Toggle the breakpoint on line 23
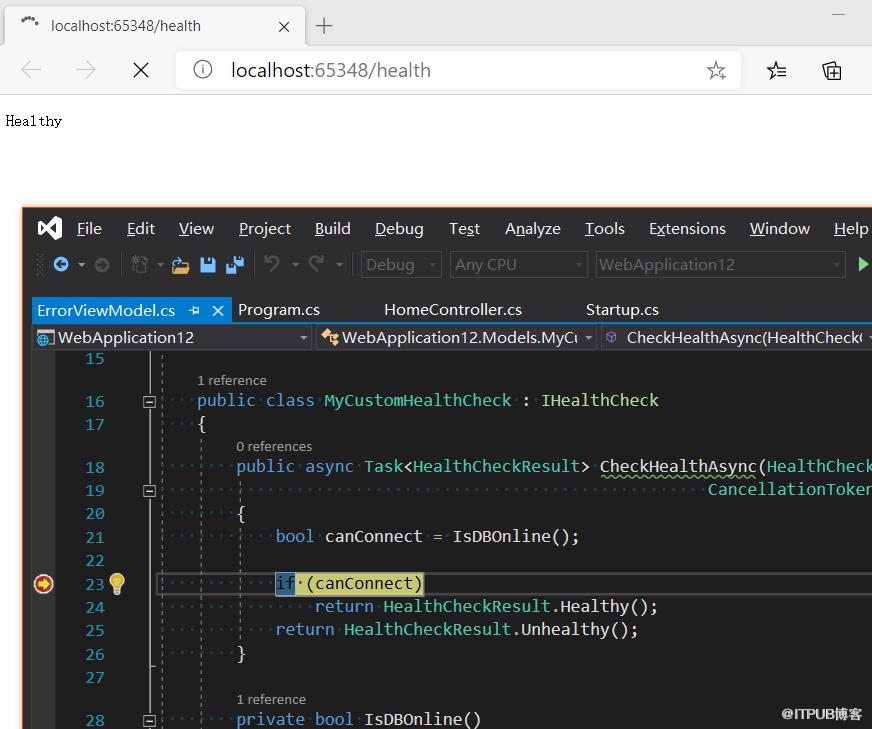The height and width of the screenshot is (729, 872). click(x=43, y=584)
